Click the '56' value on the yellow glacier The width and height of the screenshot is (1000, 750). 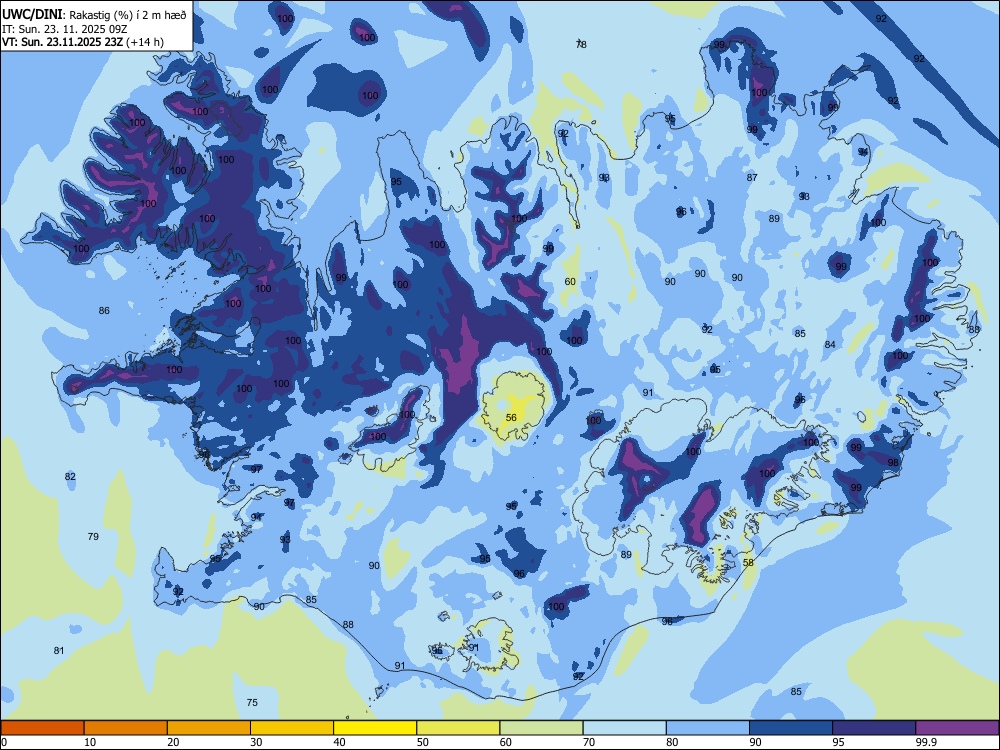click(511, 418)
